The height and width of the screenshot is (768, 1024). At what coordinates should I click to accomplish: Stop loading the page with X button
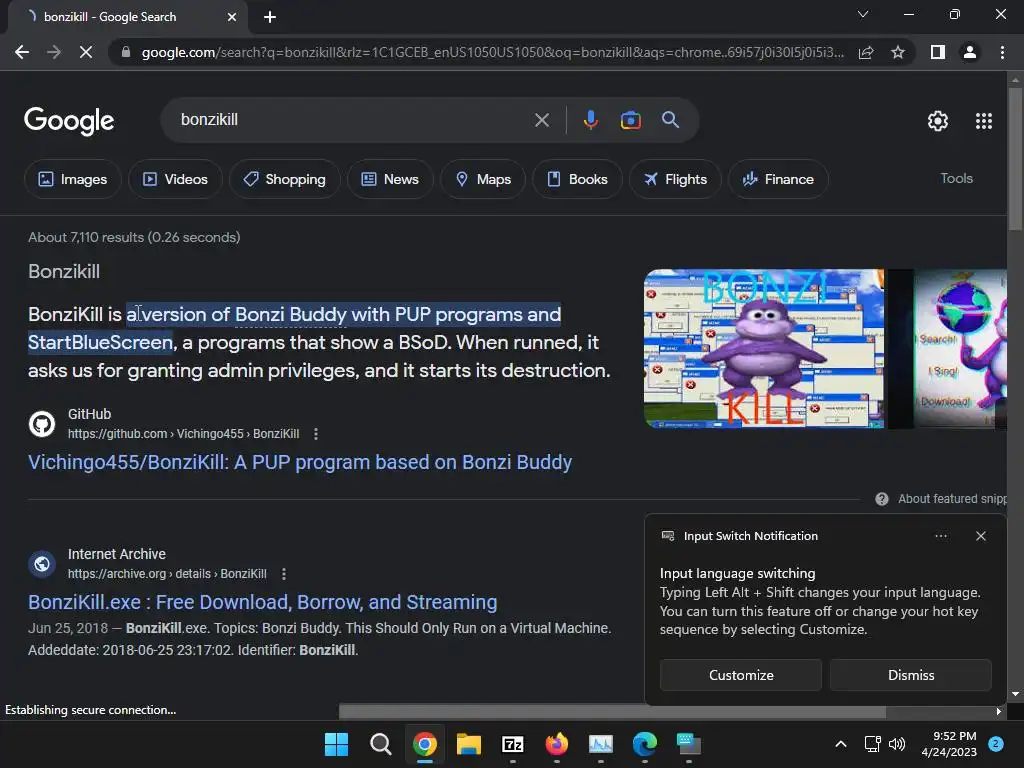point(86,52)
